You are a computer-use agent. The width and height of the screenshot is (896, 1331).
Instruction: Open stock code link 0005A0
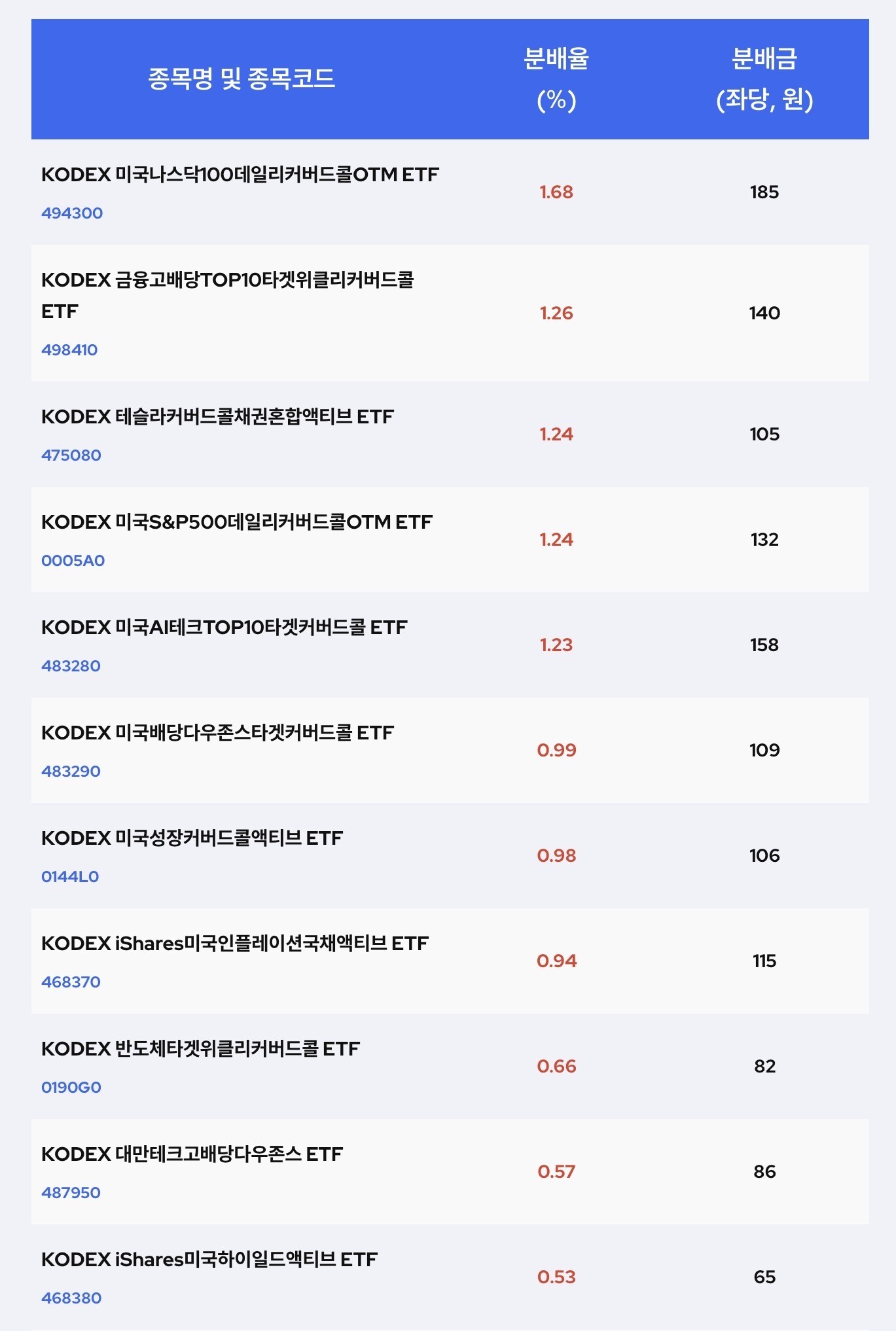[x=73, y=561]
